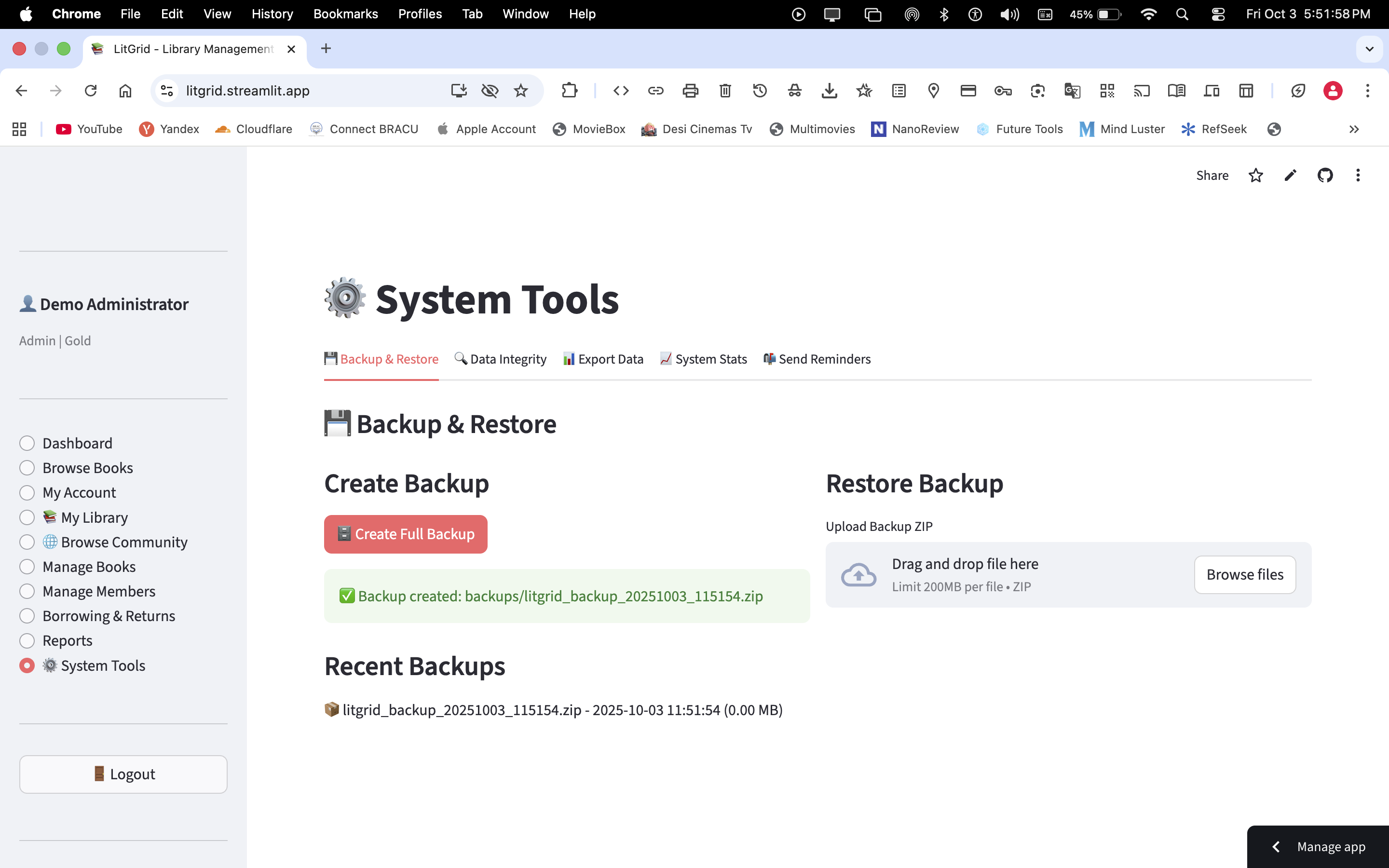This screenshot has height=868, width=1389.
Task: Click the QR code toolbar icon
Action: [x=1106, y=91]
